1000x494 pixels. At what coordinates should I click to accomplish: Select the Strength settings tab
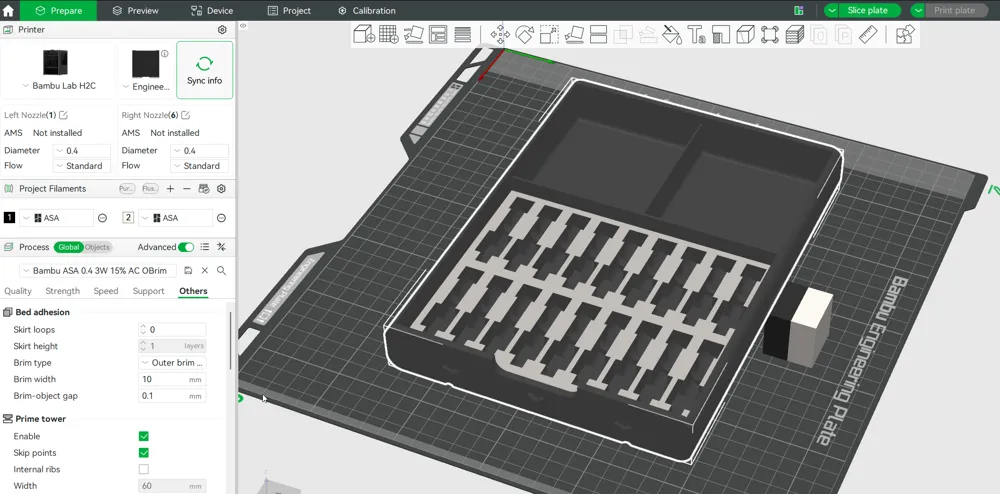[62, 291]
